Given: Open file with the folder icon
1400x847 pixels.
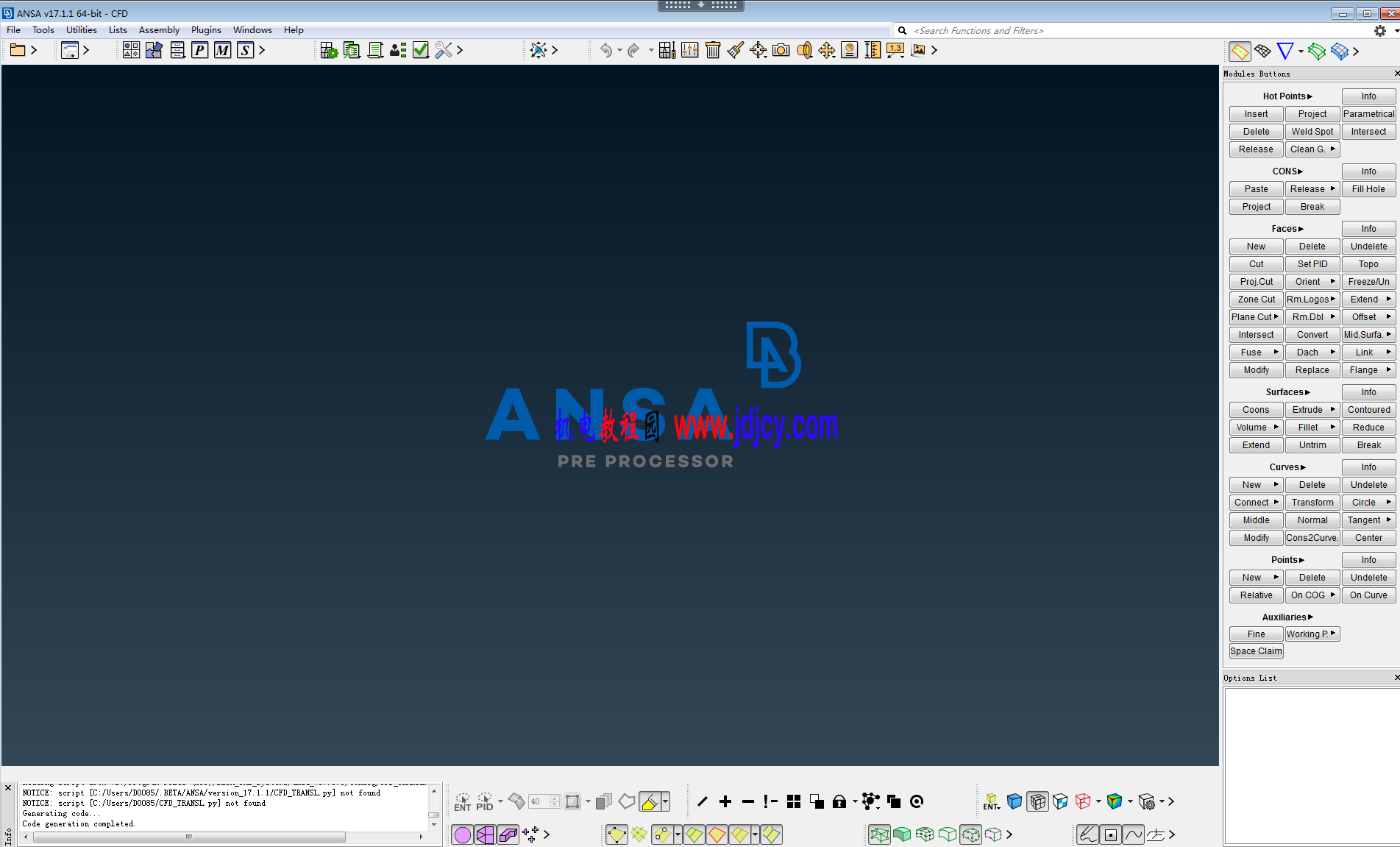Looking at the screenshot, I should point(18,50).
